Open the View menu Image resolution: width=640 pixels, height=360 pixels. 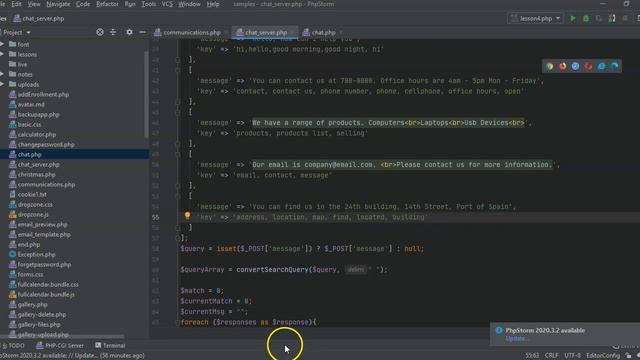click(x=34, y=4)
